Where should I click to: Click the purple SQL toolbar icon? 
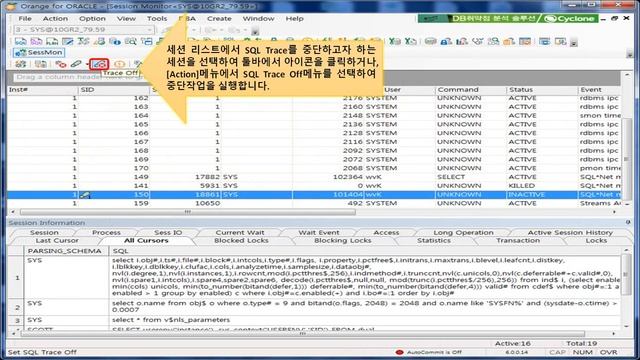tap(36, 41)
